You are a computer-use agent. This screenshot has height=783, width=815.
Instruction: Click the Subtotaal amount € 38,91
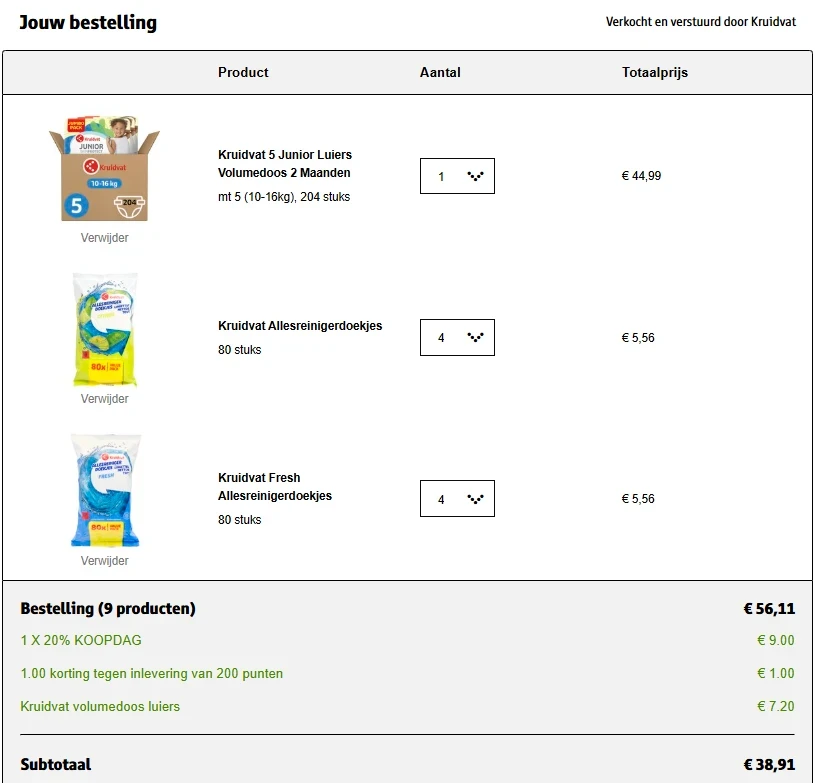pos(769,765)
